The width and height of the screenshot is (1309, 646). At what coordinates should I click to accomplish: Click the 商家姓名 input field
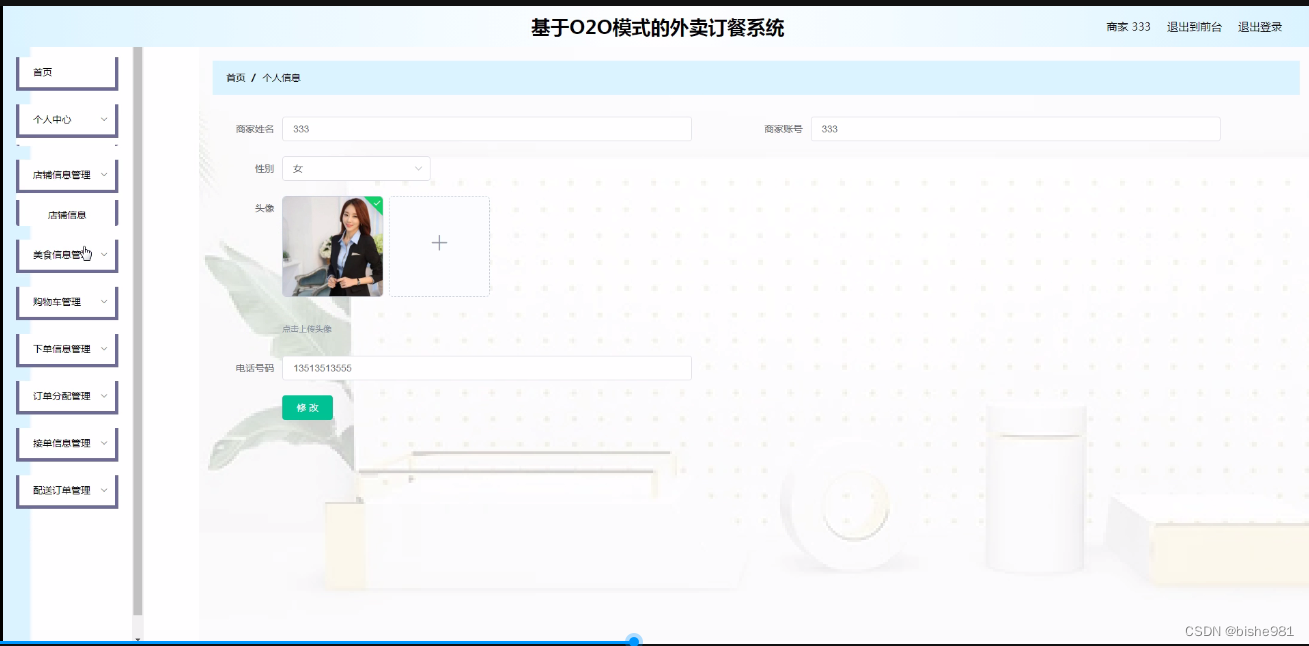coord(487,128)
